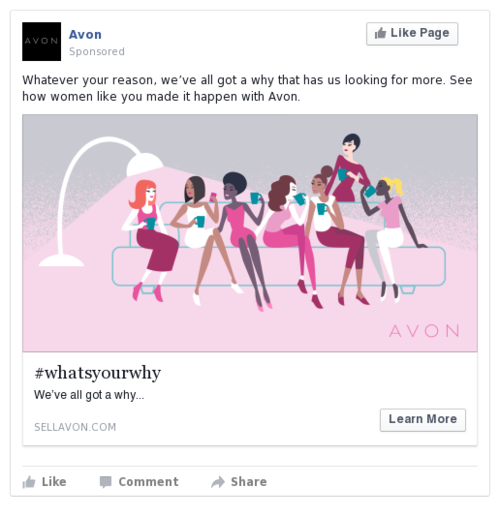Click the Like text on the post

tap(54, 482)
